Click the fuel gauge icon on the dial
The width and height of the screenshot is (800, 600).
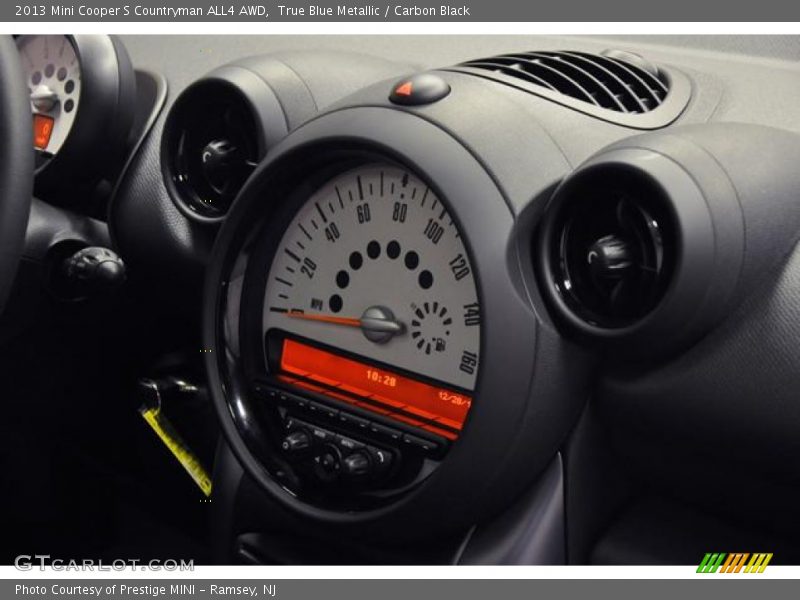[439, 343]
